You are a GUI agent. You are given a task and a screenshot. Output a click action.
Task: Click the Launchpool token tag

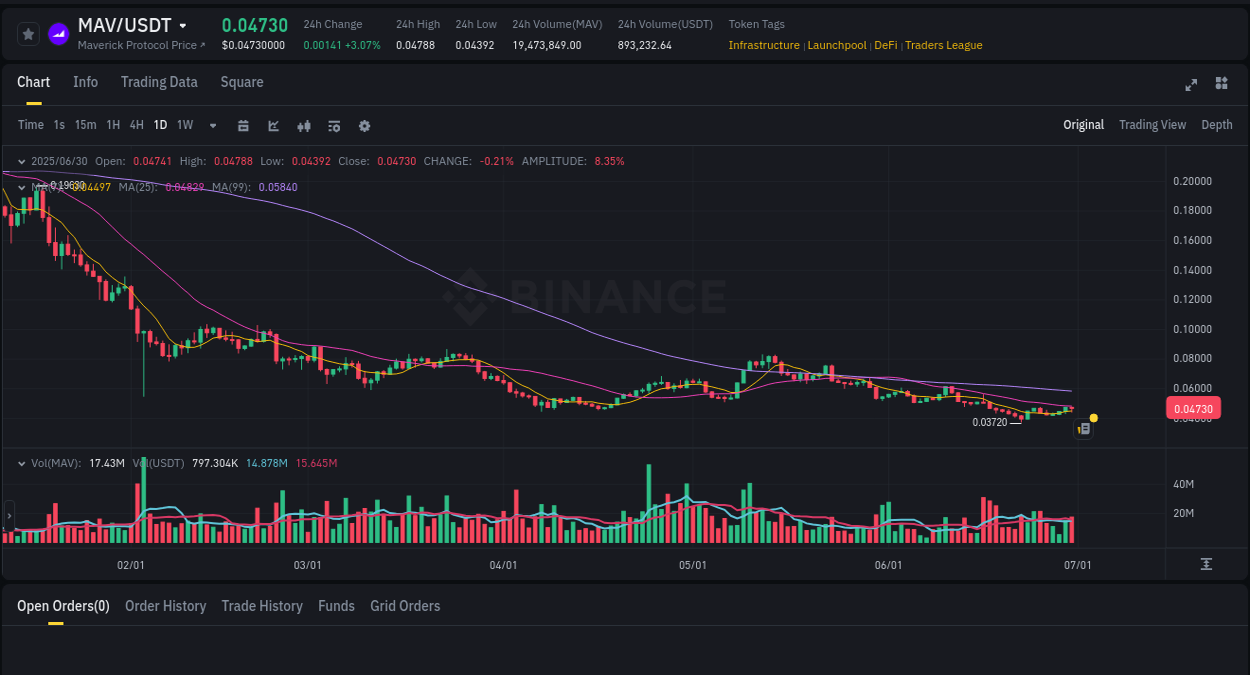click(837, 45)
